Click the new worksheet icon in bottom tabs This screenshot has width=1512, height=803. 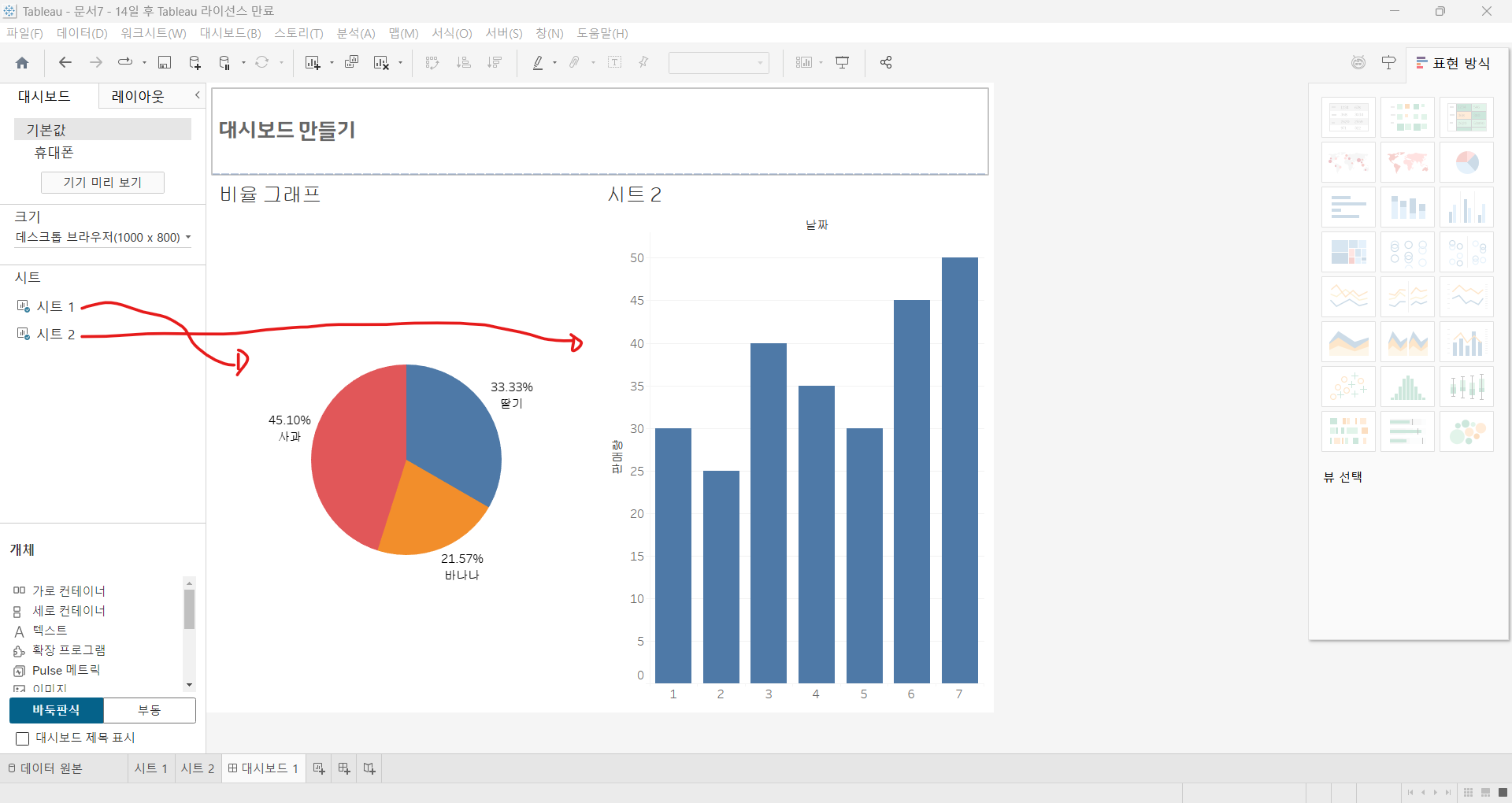tap(319, 768)
